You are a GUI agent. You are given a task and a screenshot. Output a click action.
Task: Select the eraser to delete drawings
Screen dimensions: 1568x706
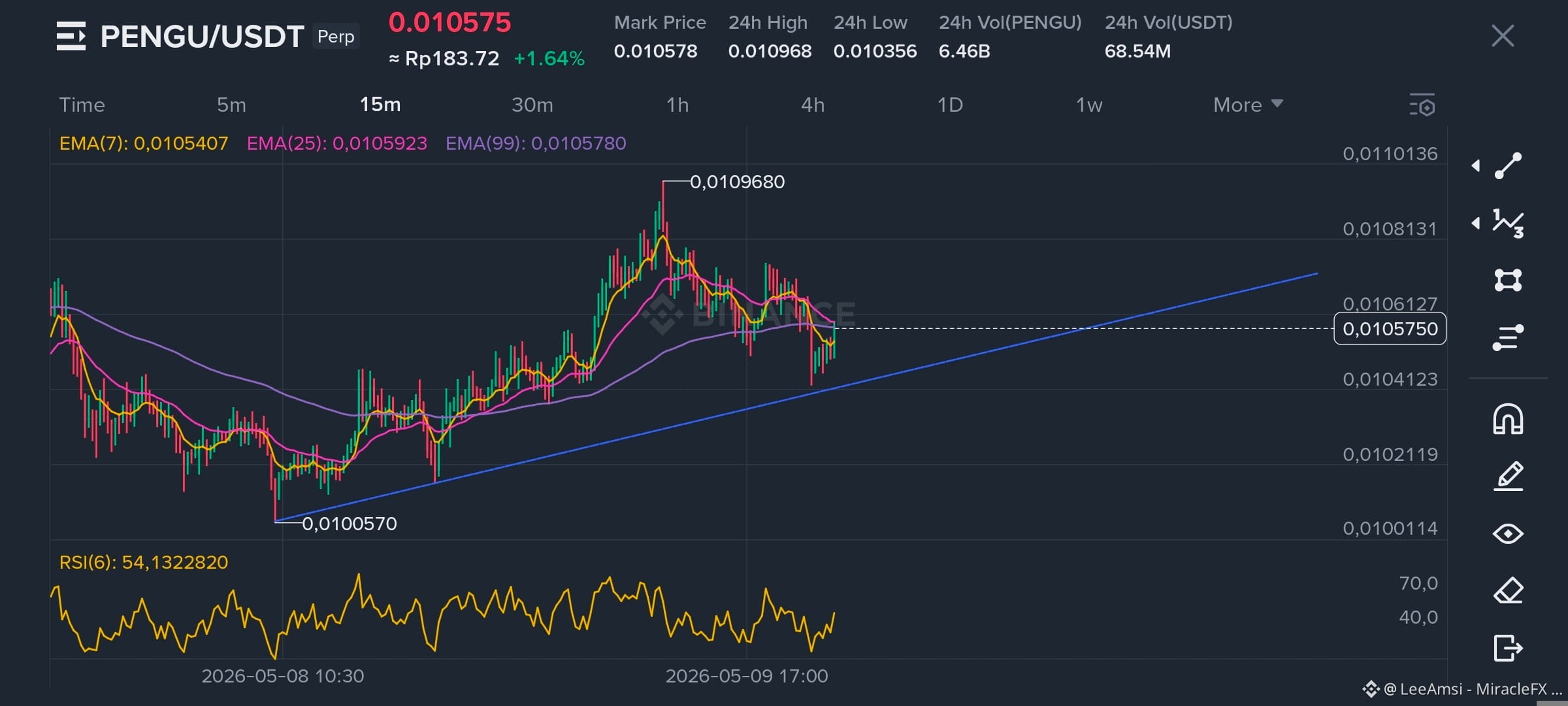coord(1508,591)
